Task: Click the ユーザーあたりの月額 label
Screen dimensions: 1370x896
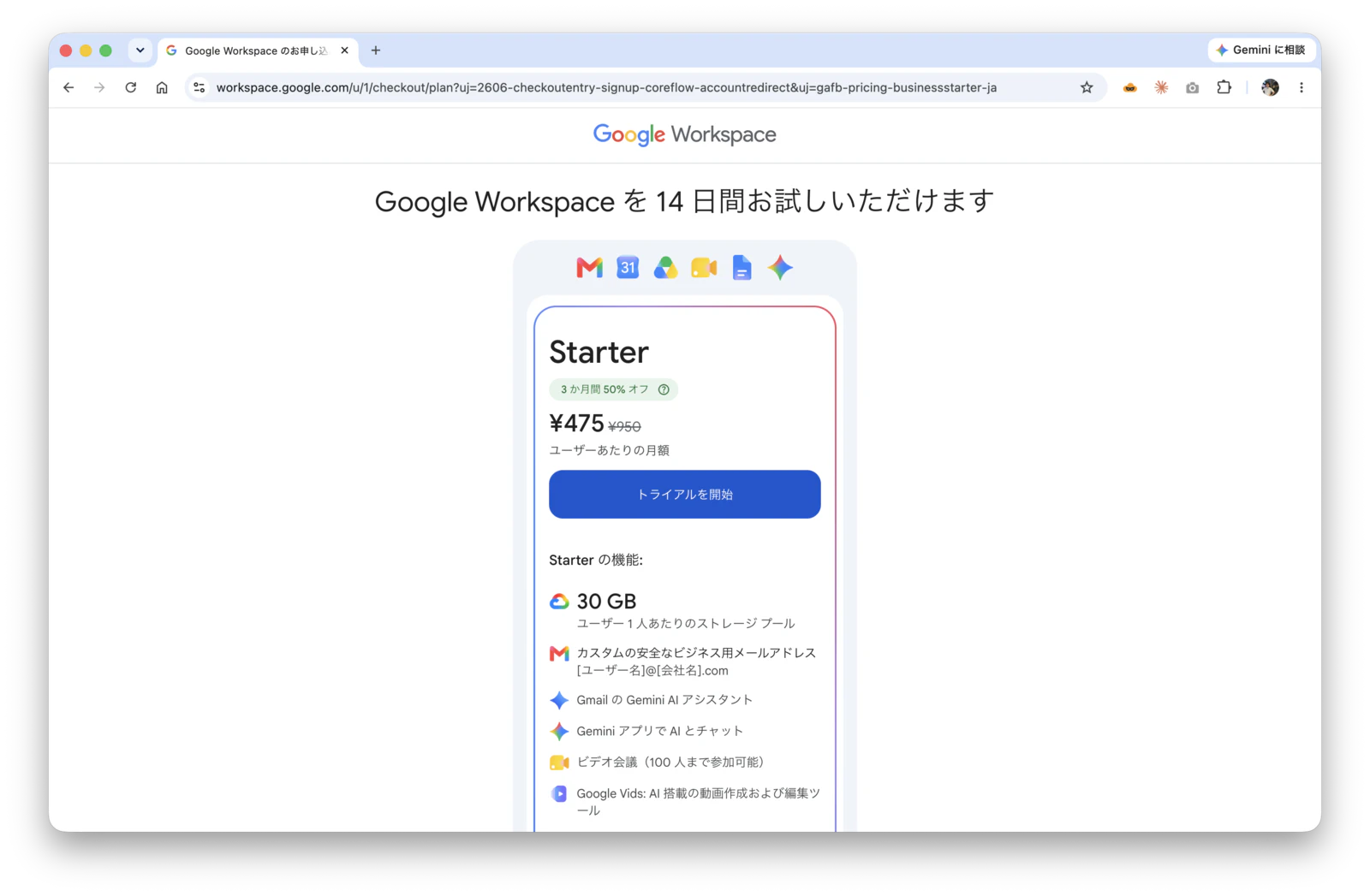Action: tap(609, 450)
